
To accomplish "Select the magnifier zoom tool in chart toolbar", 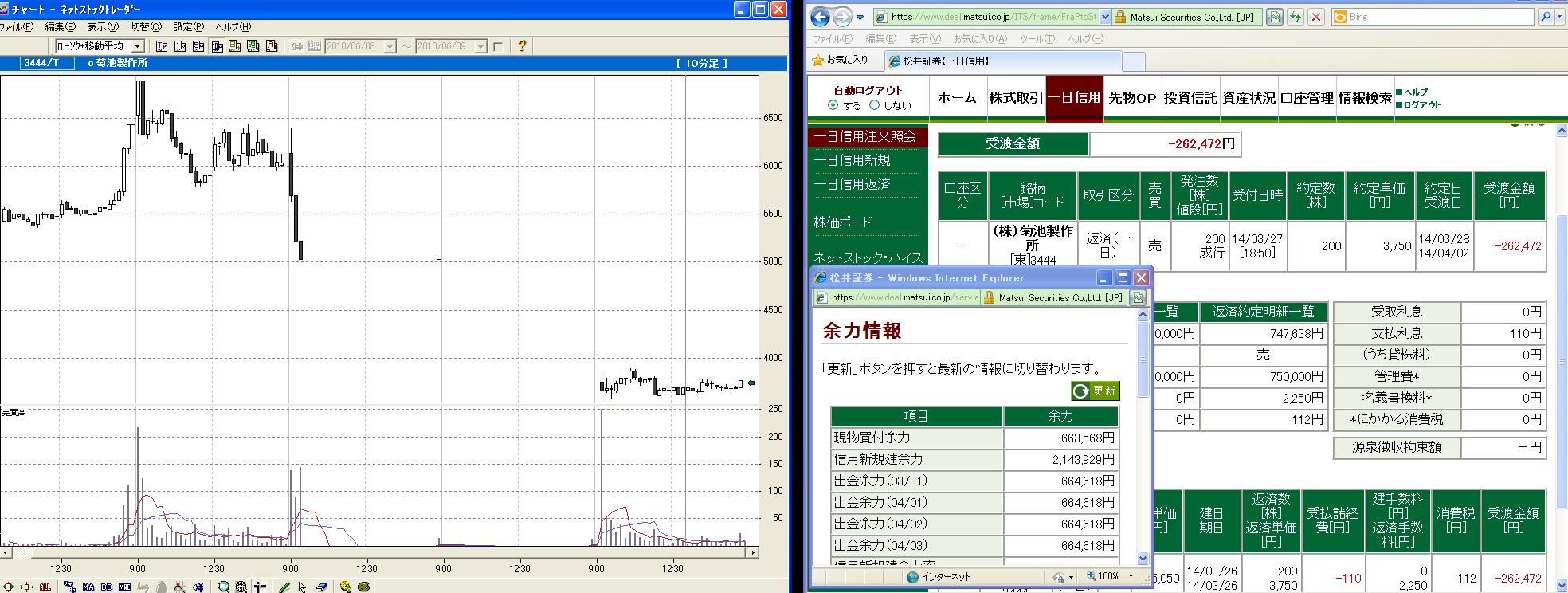I will (x=224, y=587).
